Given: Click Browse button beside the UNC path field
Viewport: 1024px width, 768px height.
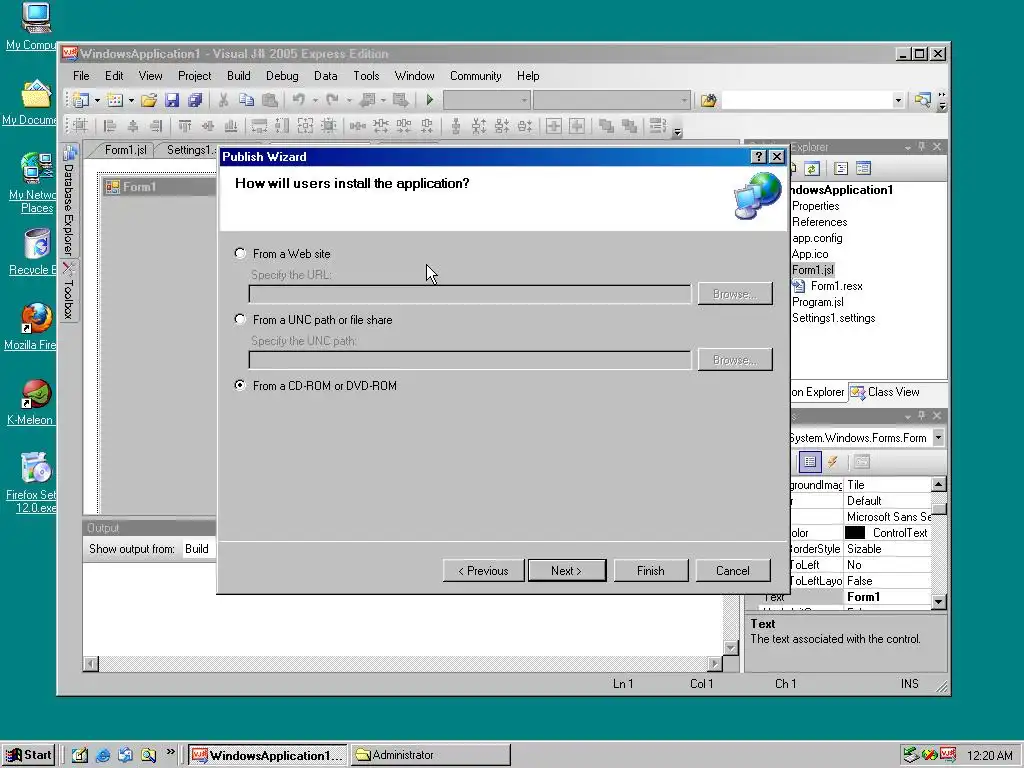Looking at the screenshot, I should tap(735, 360).
